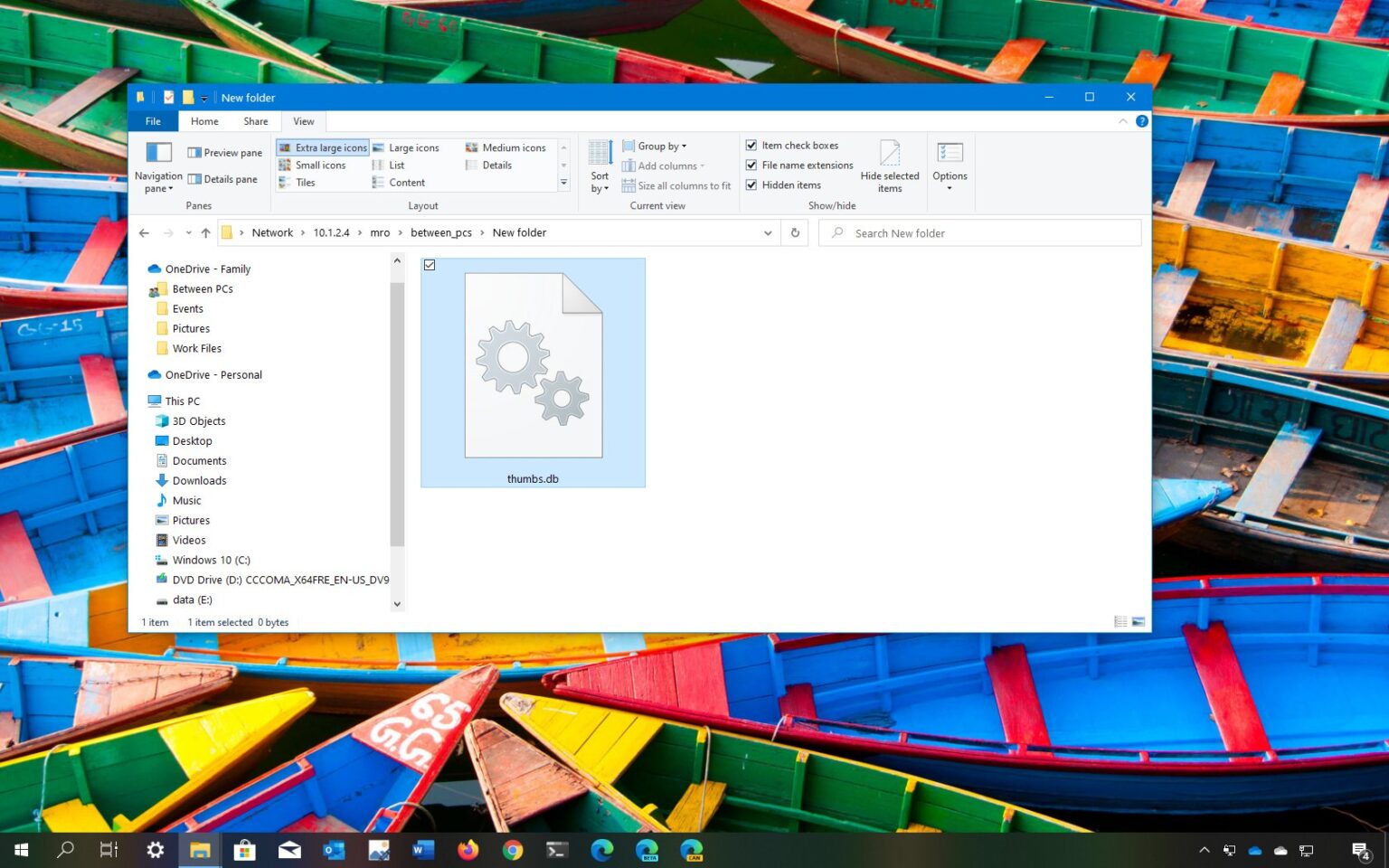Expand the address bar history dropdown
1389x868 pixels.
[x=768, y=233]
